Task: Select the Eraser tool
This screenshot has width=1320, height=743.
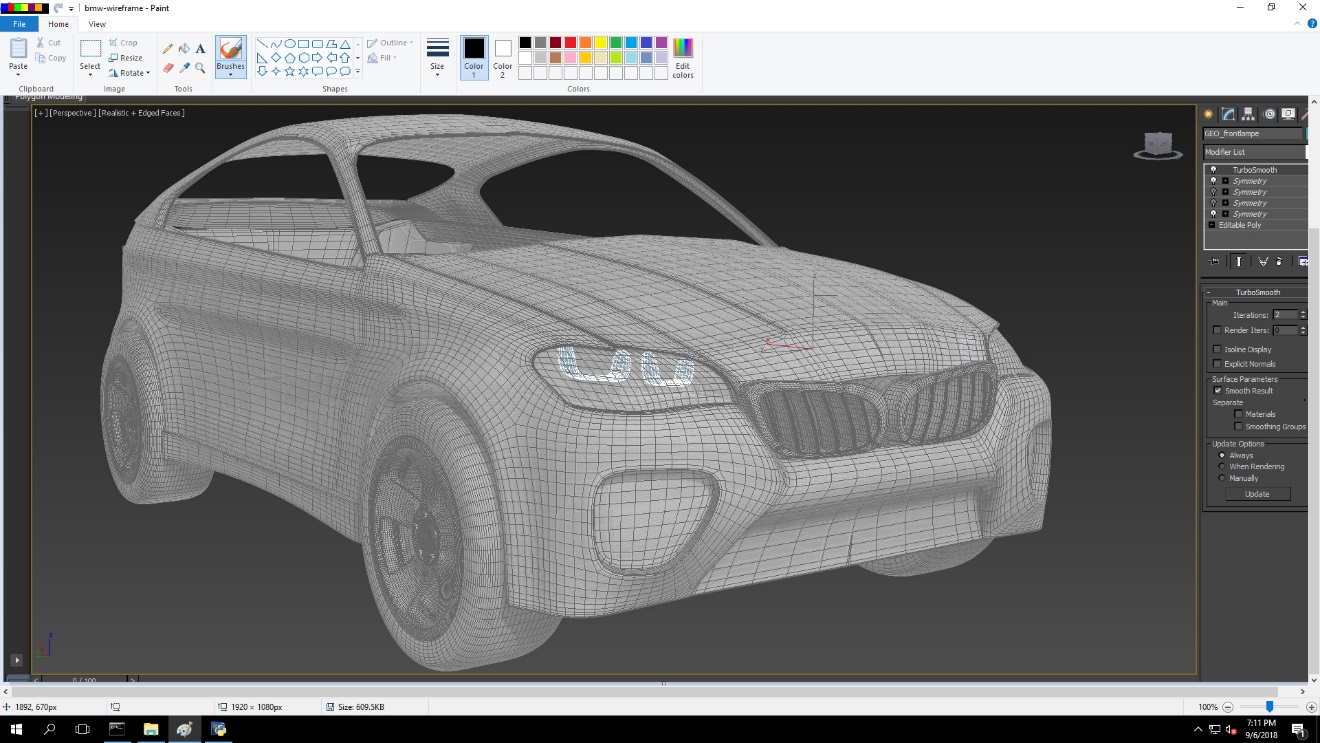Action: click(168, 68)
